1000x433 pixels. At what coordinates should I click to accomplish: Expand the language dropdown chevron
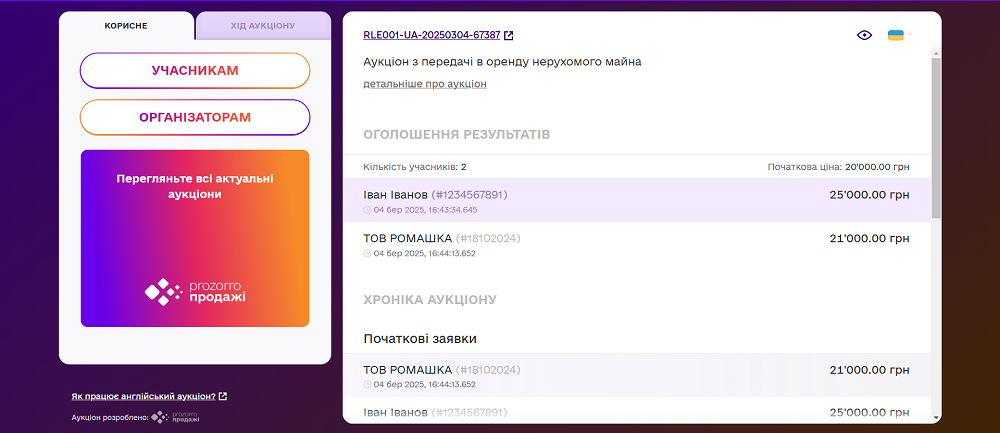point(910,36)
